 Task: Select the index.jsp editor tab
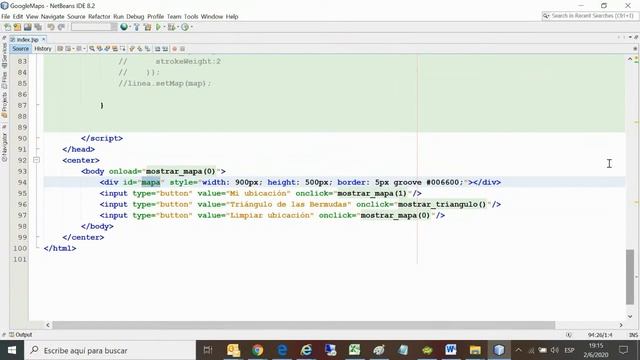point(27,40)
